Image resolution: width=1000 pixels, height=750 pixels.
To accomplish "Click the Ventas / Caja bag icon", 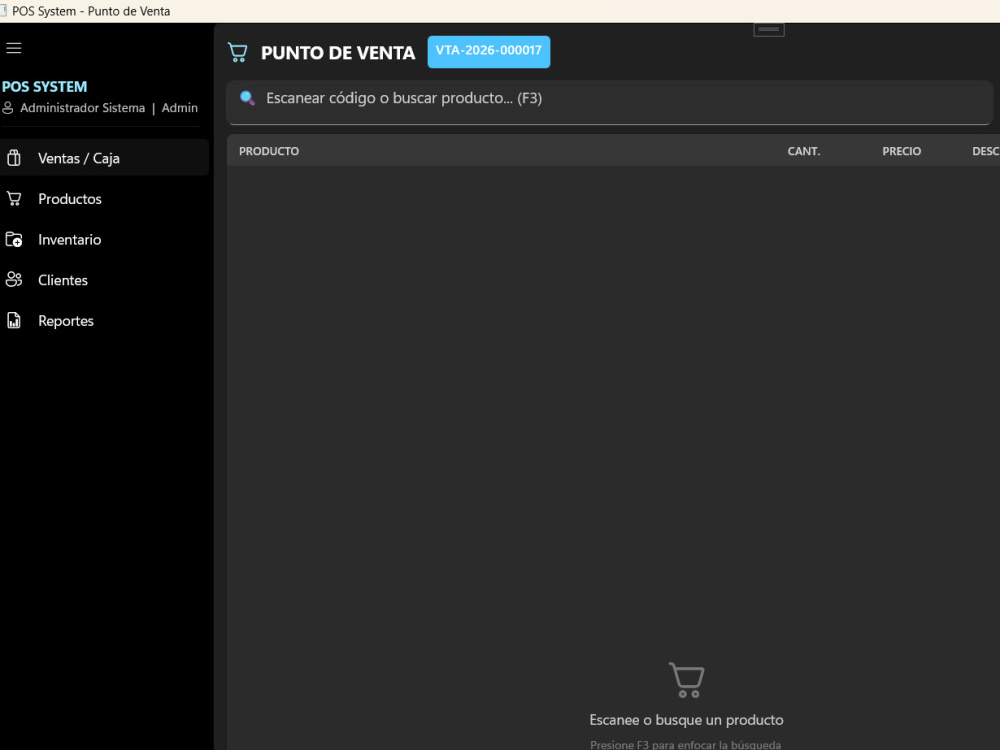I will coord(14,158).
